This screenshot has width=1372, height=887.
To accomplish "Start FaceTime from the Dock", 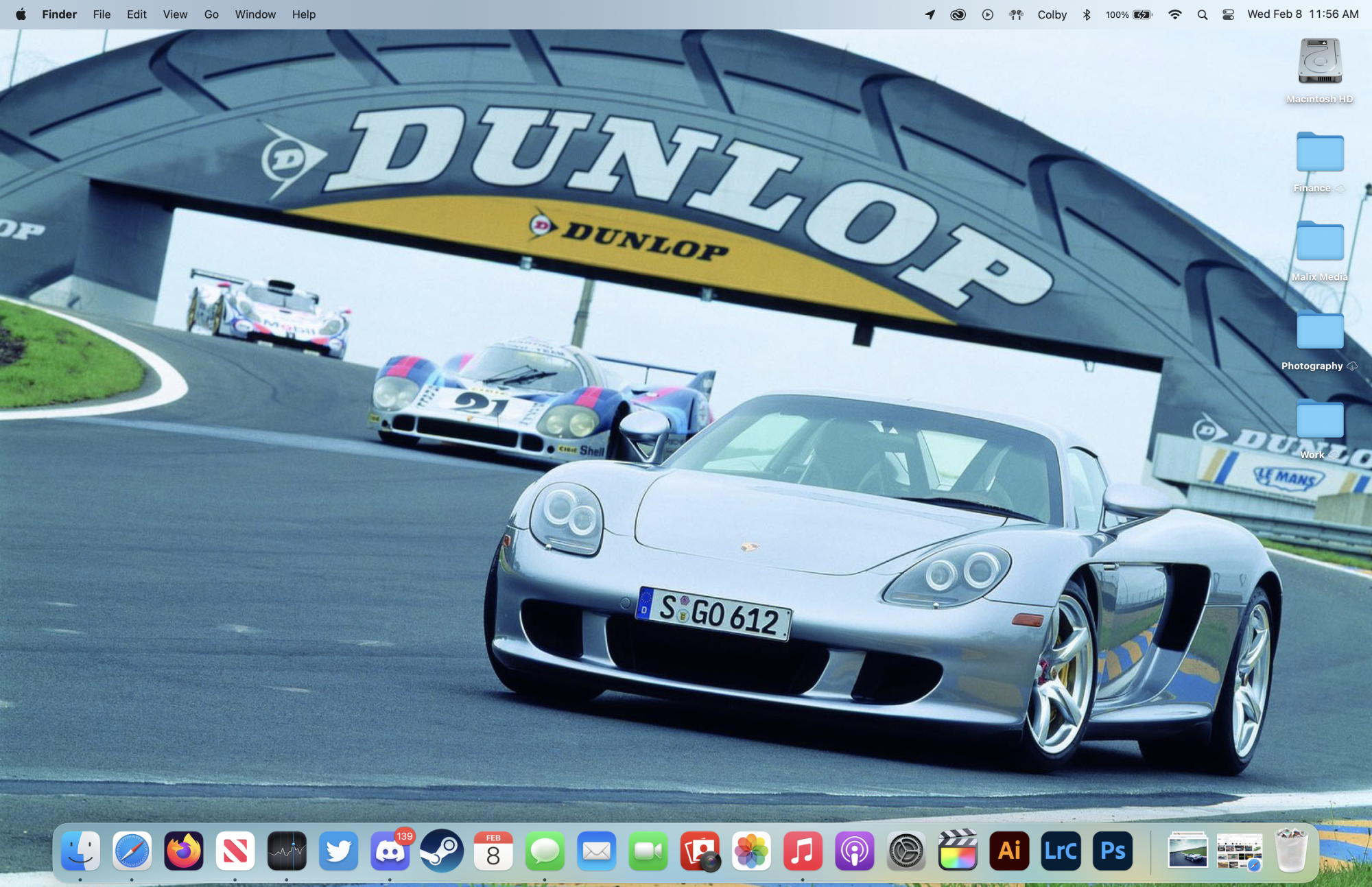I will 648,851.
